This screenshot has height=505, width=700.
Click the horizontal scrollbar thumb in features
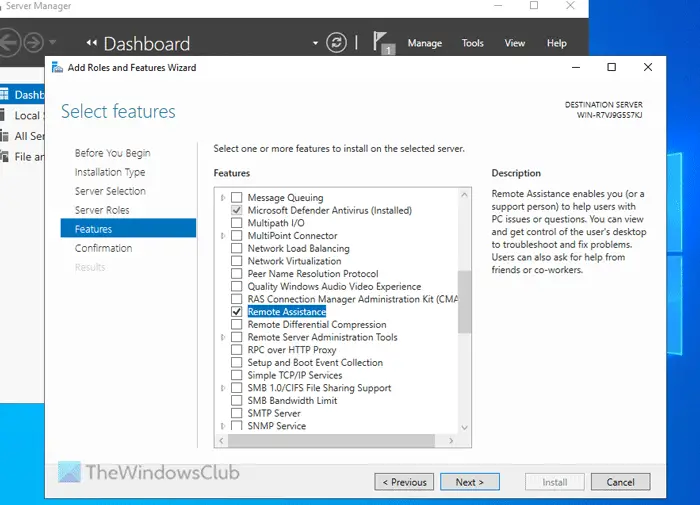[x=332, y=441]
